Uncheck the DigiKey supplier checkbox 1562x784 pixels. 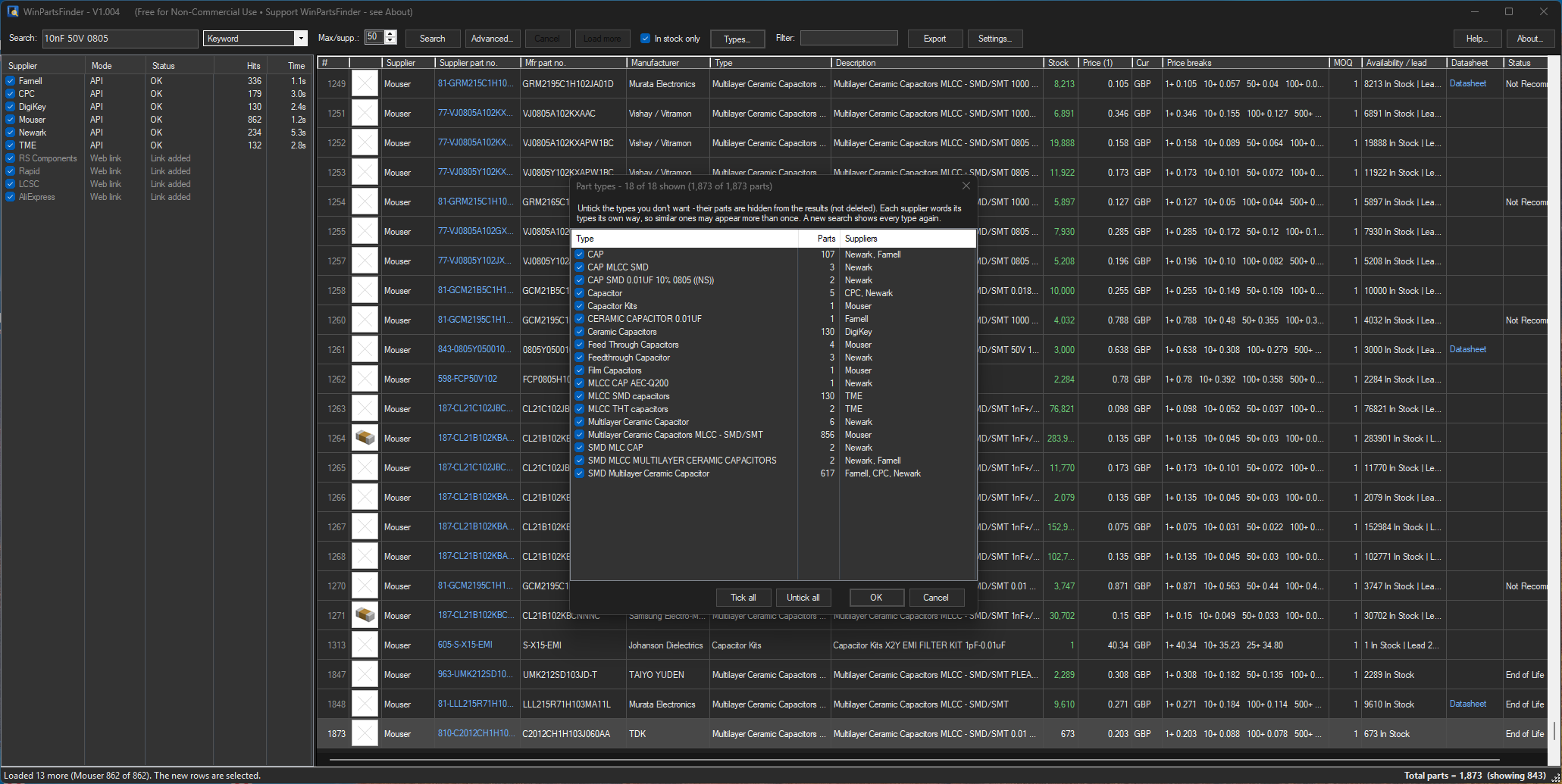[x=11, y=107]
